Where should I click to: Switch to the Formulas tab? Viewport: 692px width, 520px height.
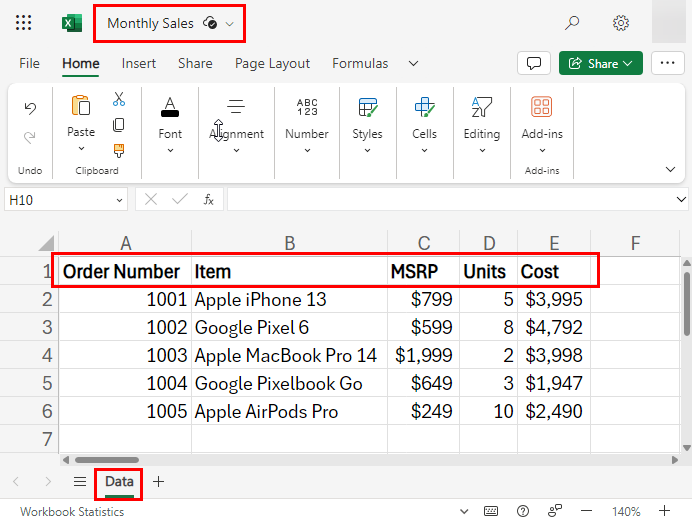pos(360,64)
